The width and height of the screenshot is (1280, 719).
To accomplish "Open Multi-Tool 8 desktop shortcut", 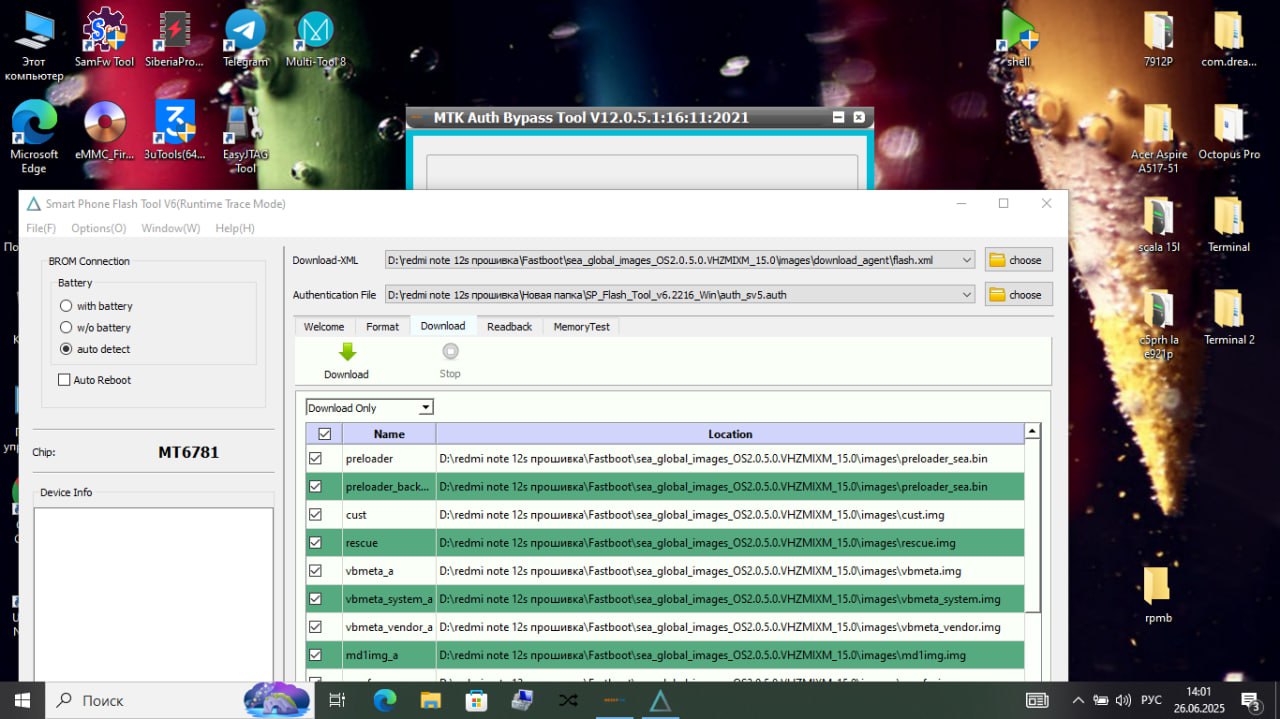I will tap(316, 38).
